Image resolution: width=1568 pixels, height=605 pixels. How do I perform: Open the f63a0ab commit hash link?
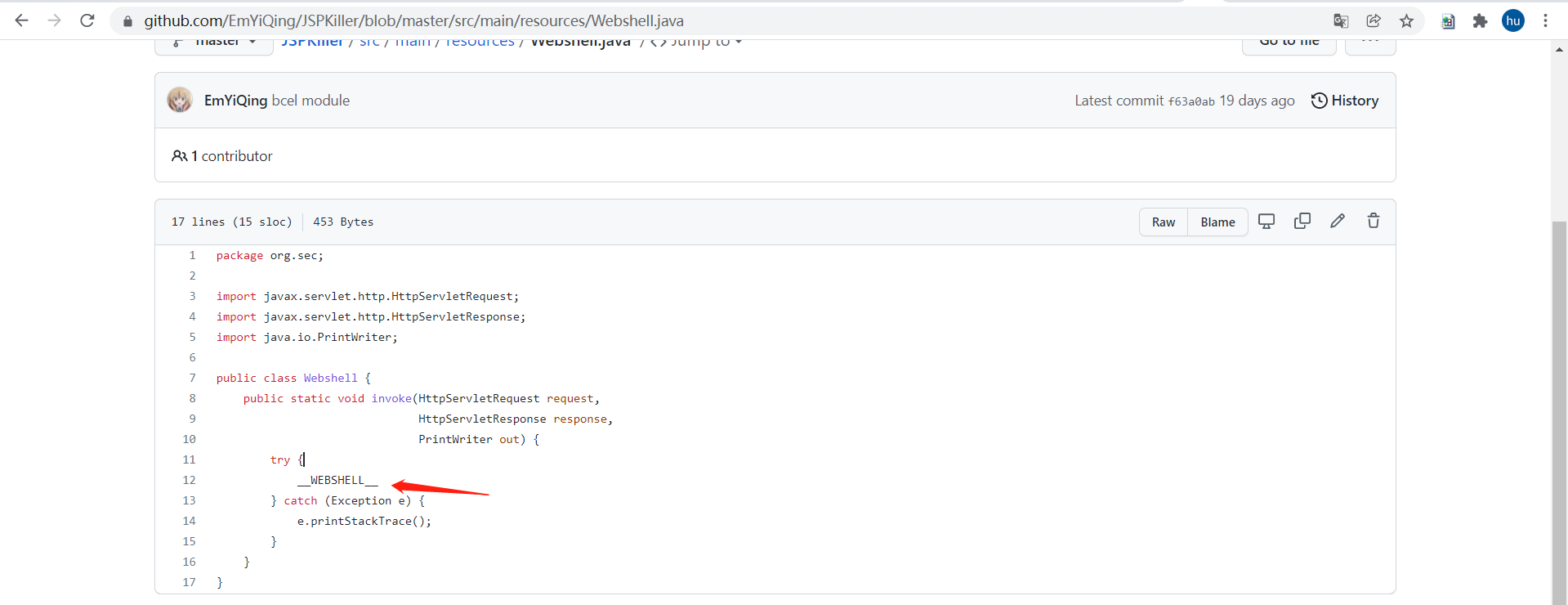(x=1191, y=101)
